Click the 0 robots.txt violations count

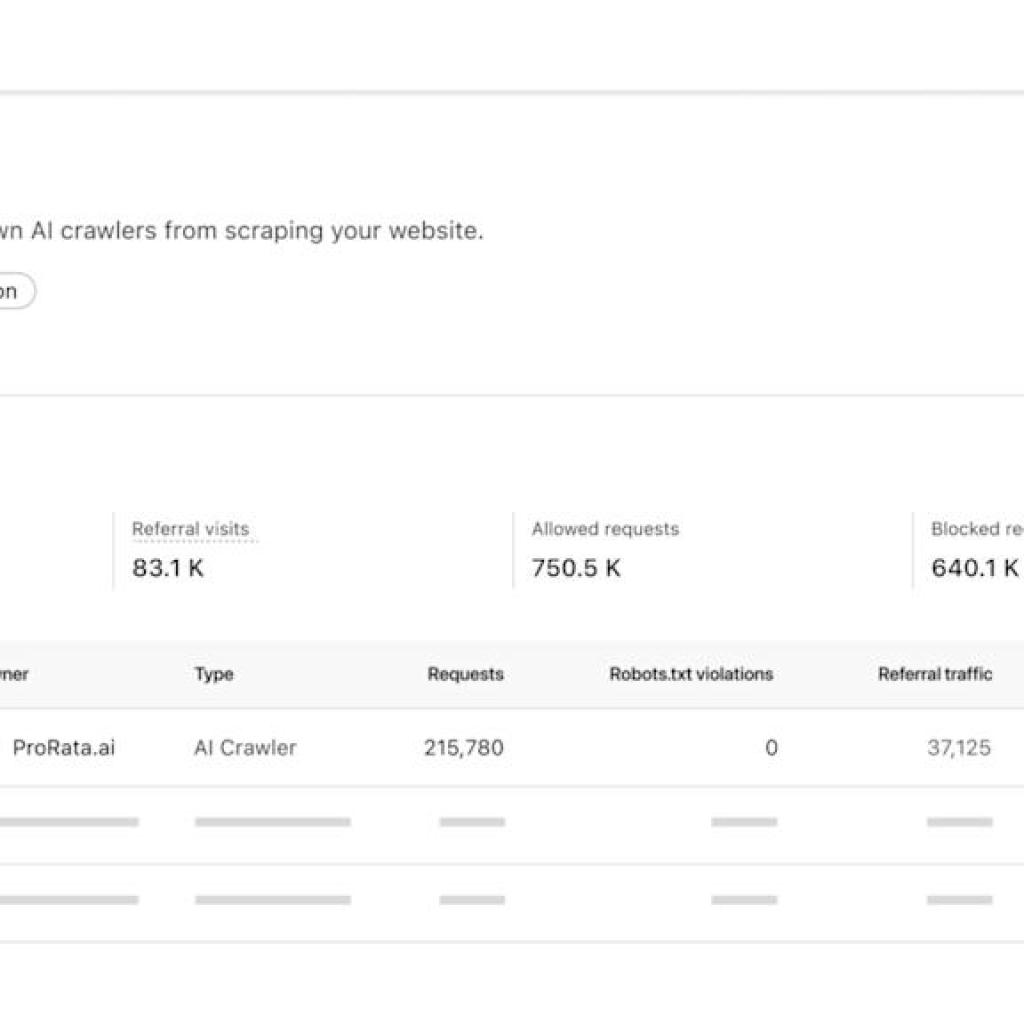(770, 747)
